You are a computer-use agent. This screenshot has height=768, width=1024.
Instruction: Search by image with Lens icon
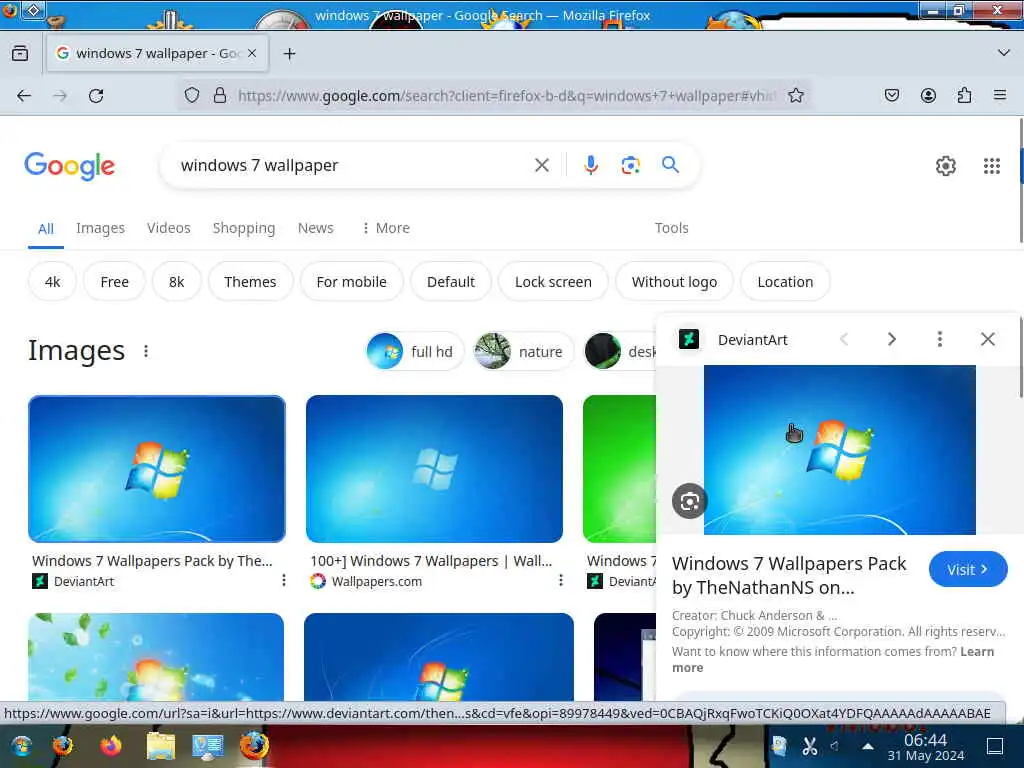630,165
